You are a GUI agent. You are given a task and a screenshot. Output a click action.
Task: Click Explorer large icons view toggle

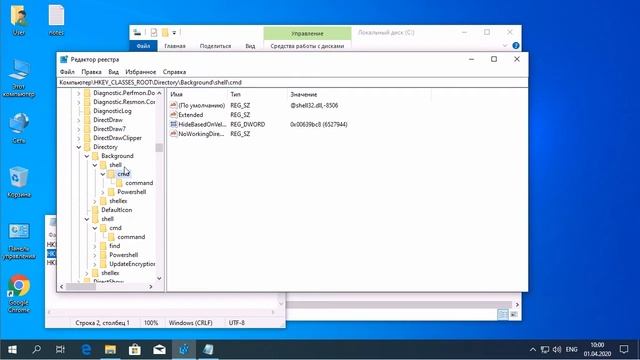click(514, 314)
